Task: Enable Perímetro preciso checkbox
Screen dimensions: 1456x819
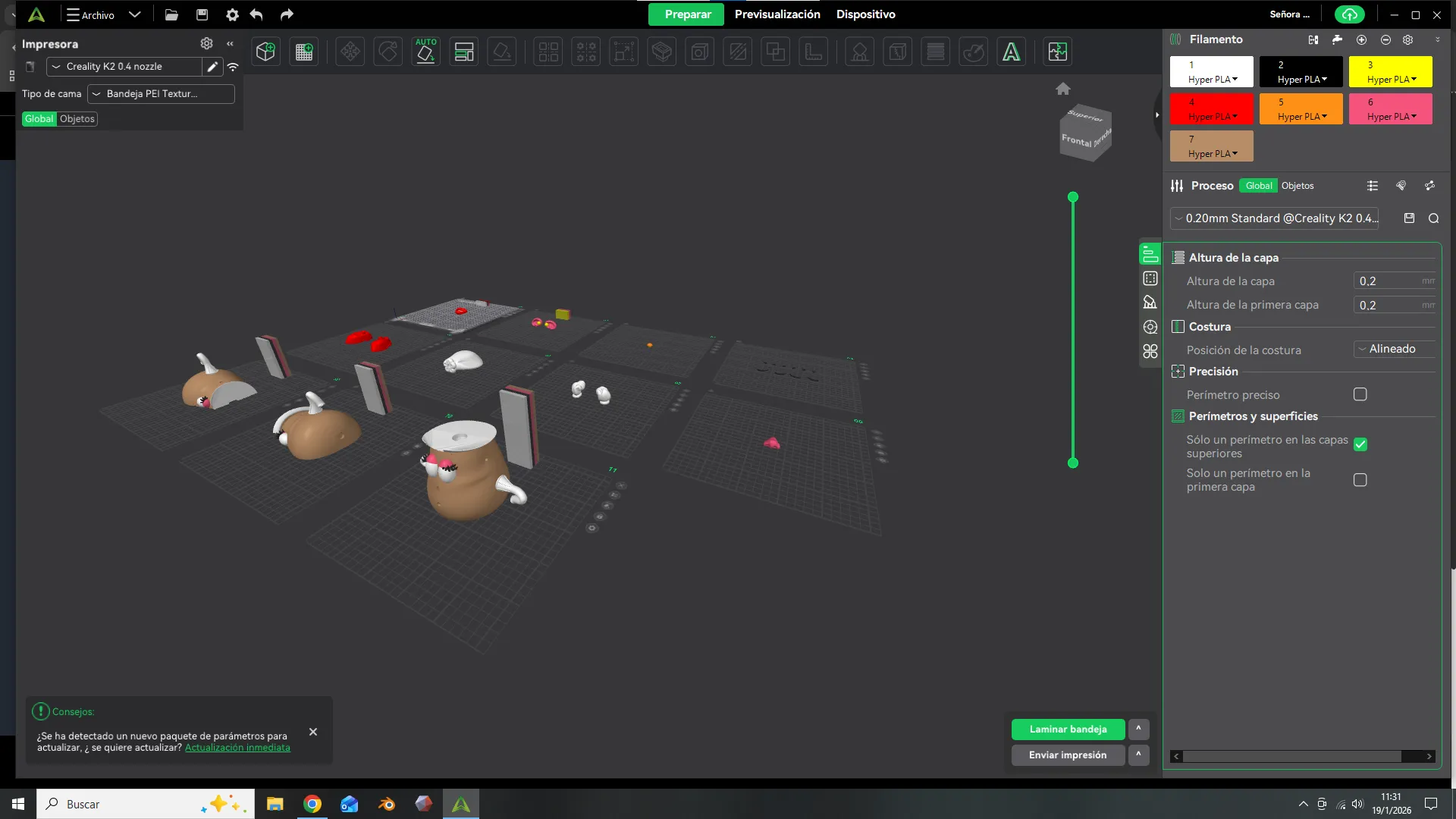Action: click(1360, 394)
